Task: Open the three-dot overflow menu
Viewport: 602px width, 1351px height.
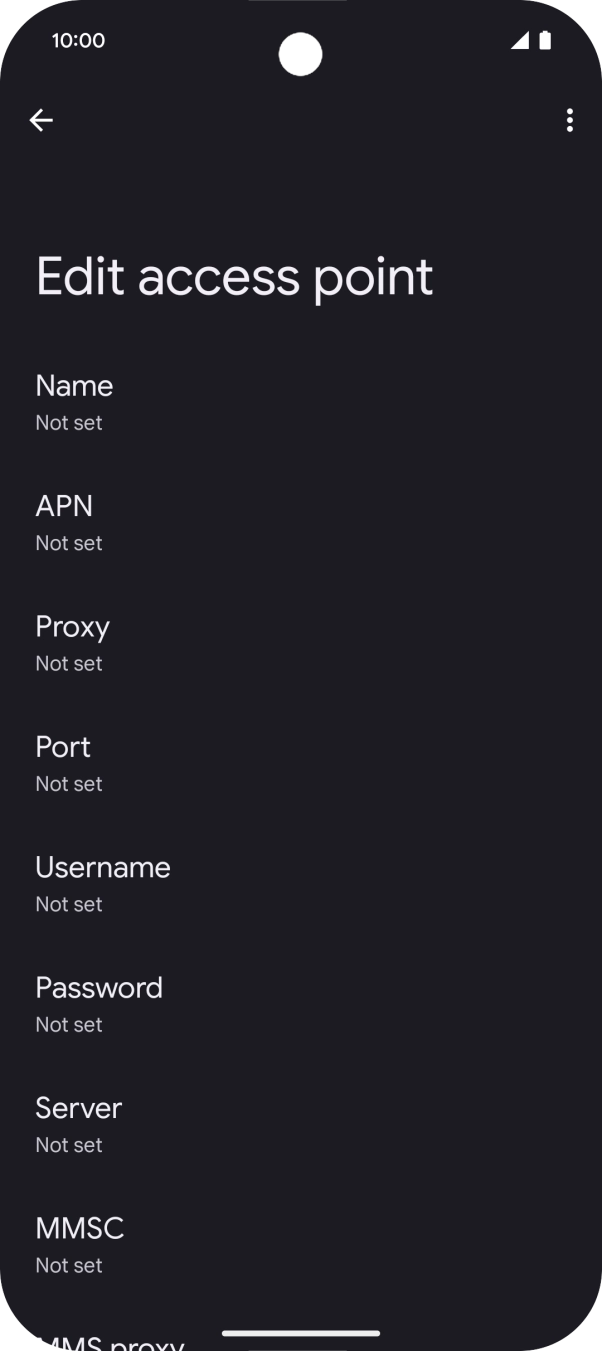Action: coord(569,120)
